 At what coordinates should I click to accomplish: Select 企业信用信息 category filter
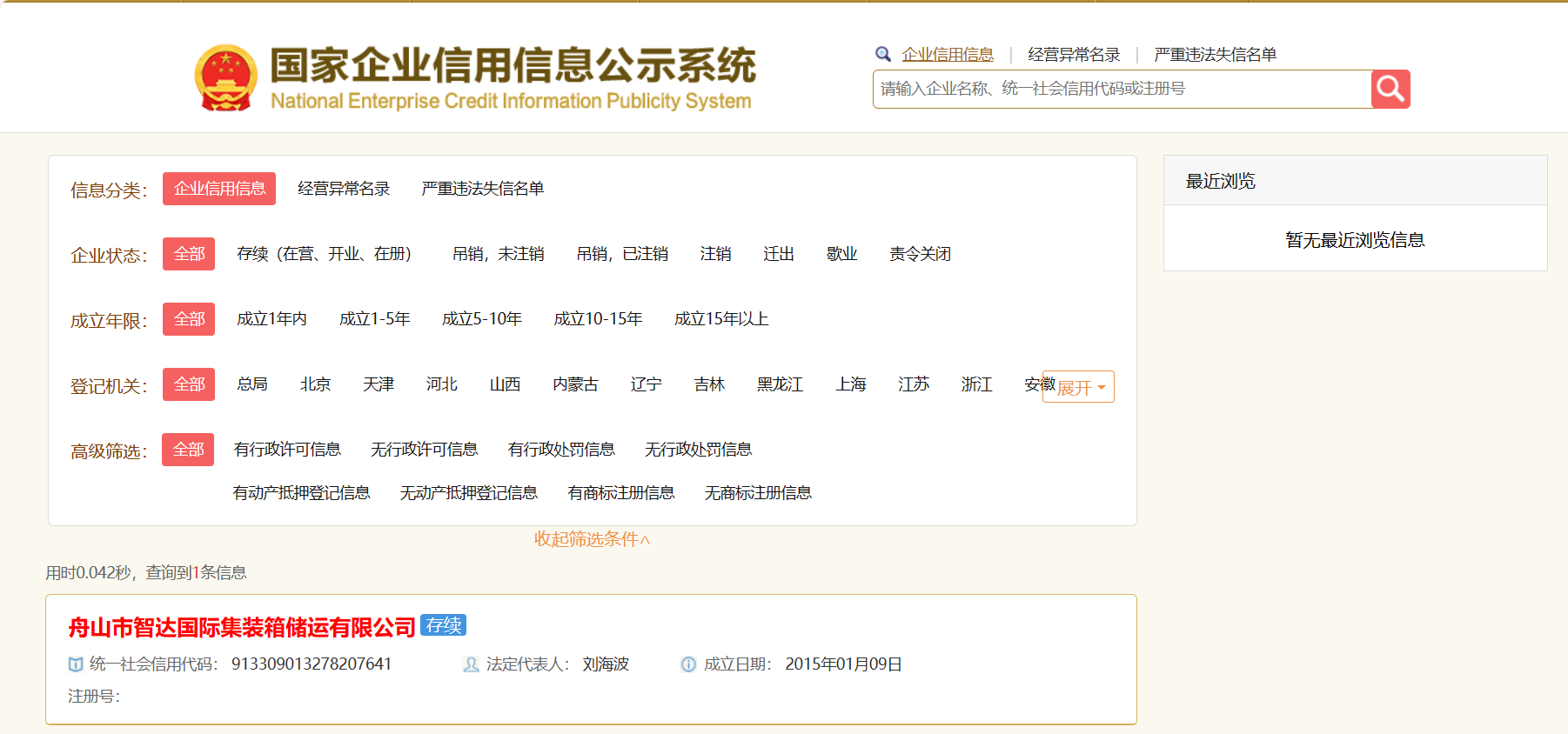click(x=219, y=189)
